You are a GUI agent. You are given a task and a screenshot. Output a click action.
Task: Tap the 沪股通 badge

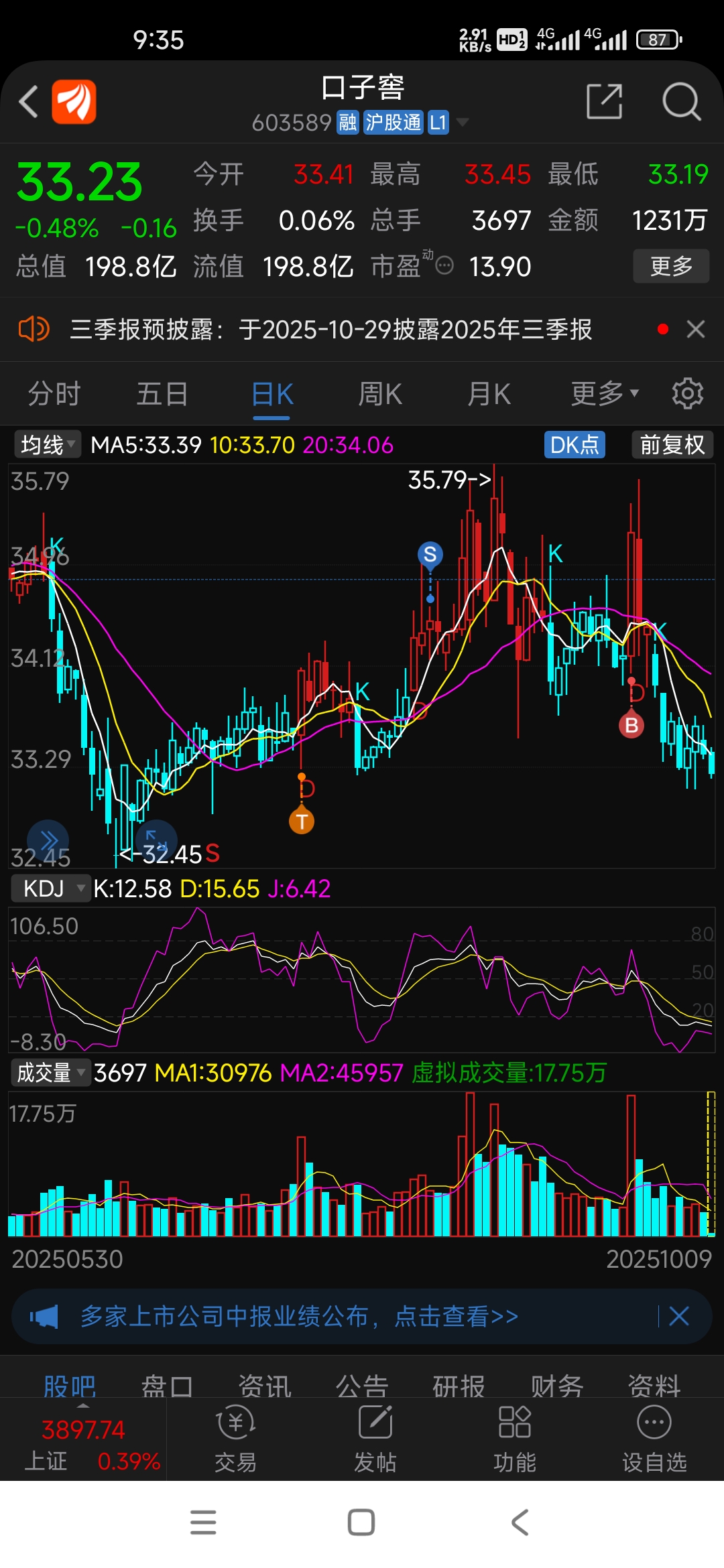pos(394,123)
